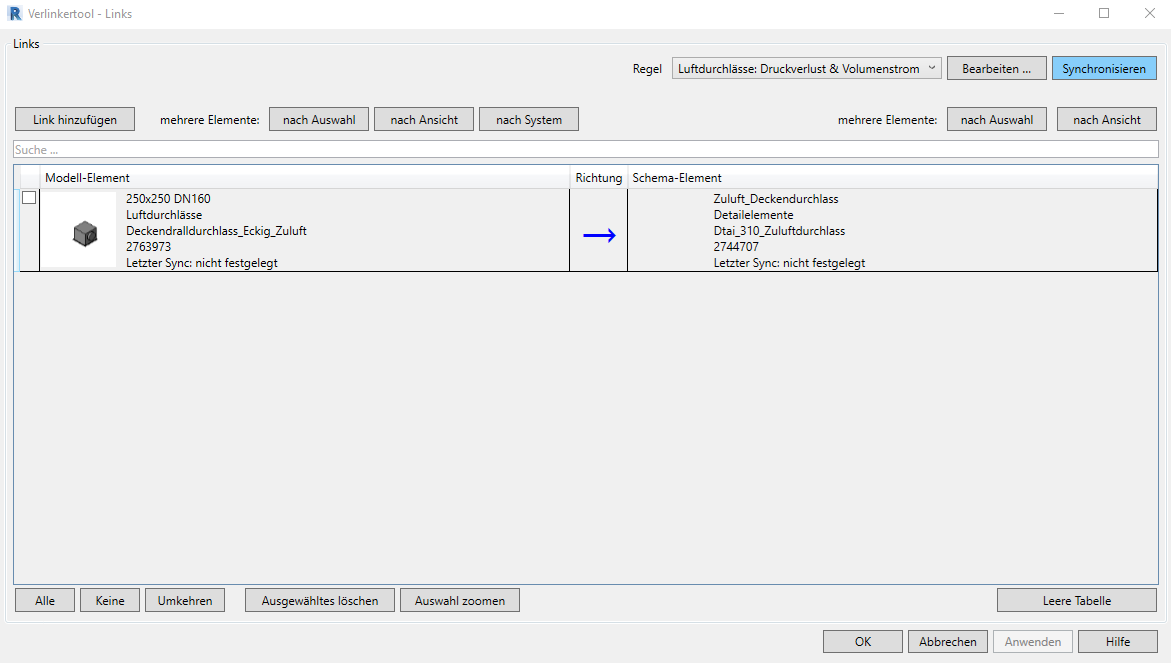Invert the selection with Umkehren
Viewport: 1171px width, 663px height.
click(x=185, y=601)
